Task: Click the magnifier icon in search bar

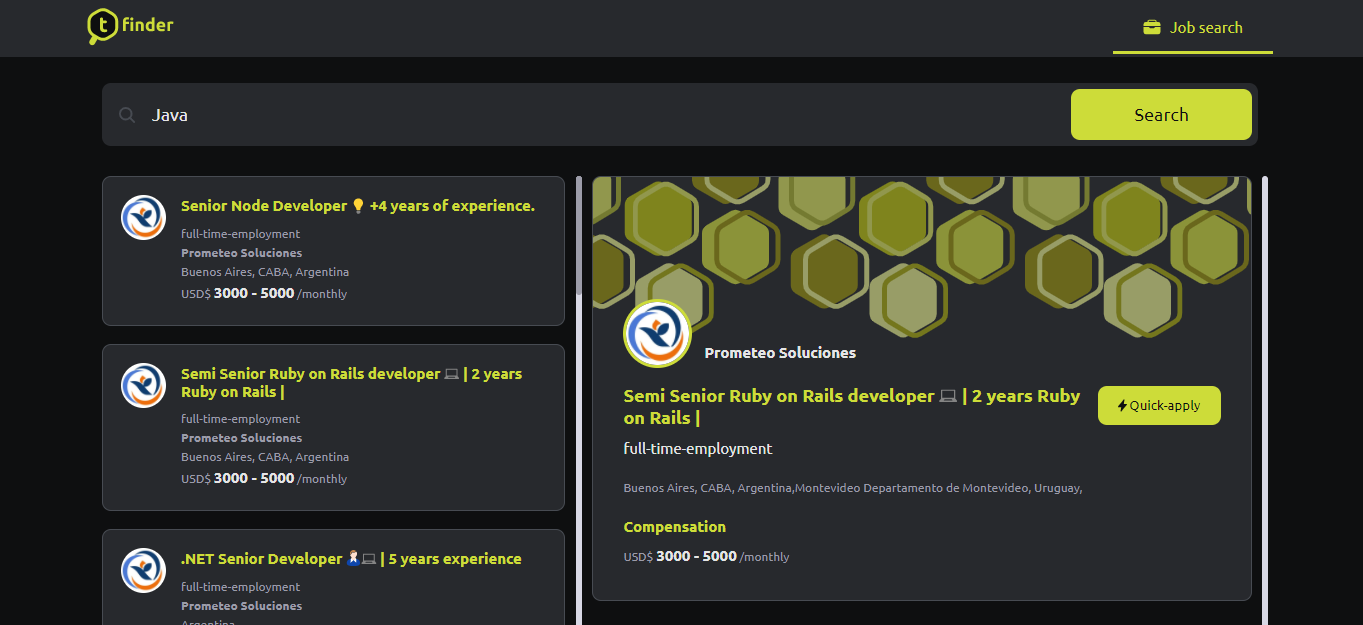Action: [x=127, y=115]
